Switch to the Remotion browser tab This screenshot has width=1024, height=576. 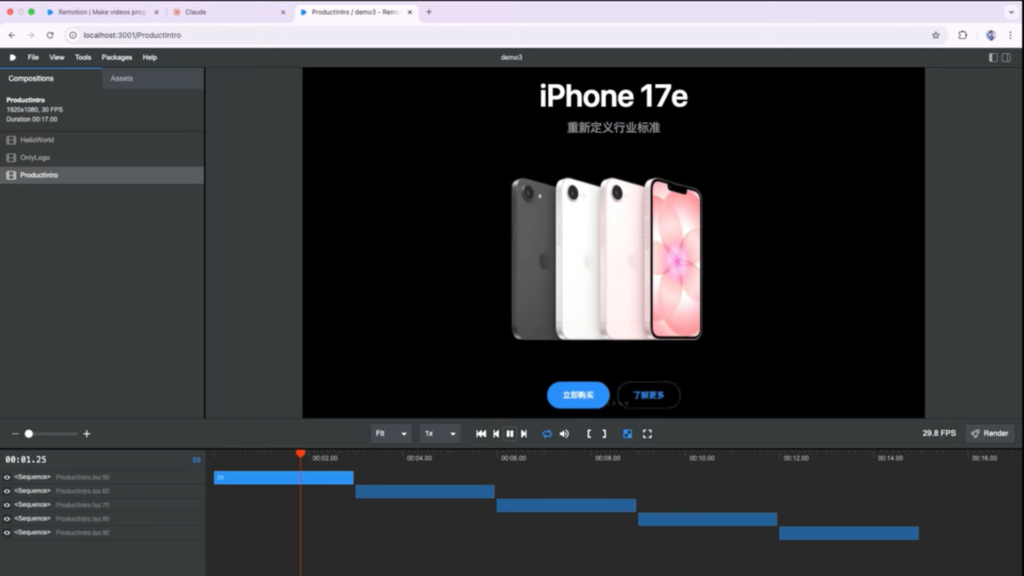tap(103, 12)
